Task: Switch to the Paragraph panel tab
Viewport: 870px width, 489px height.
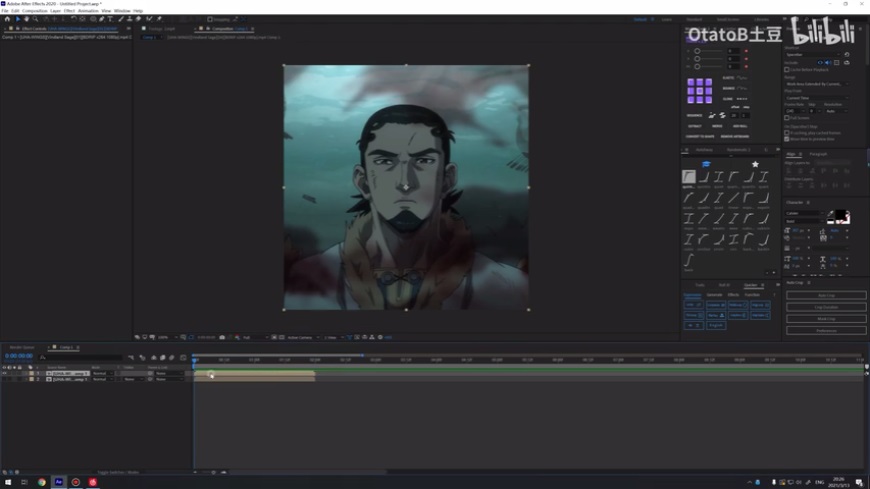Action: (818, 154)
